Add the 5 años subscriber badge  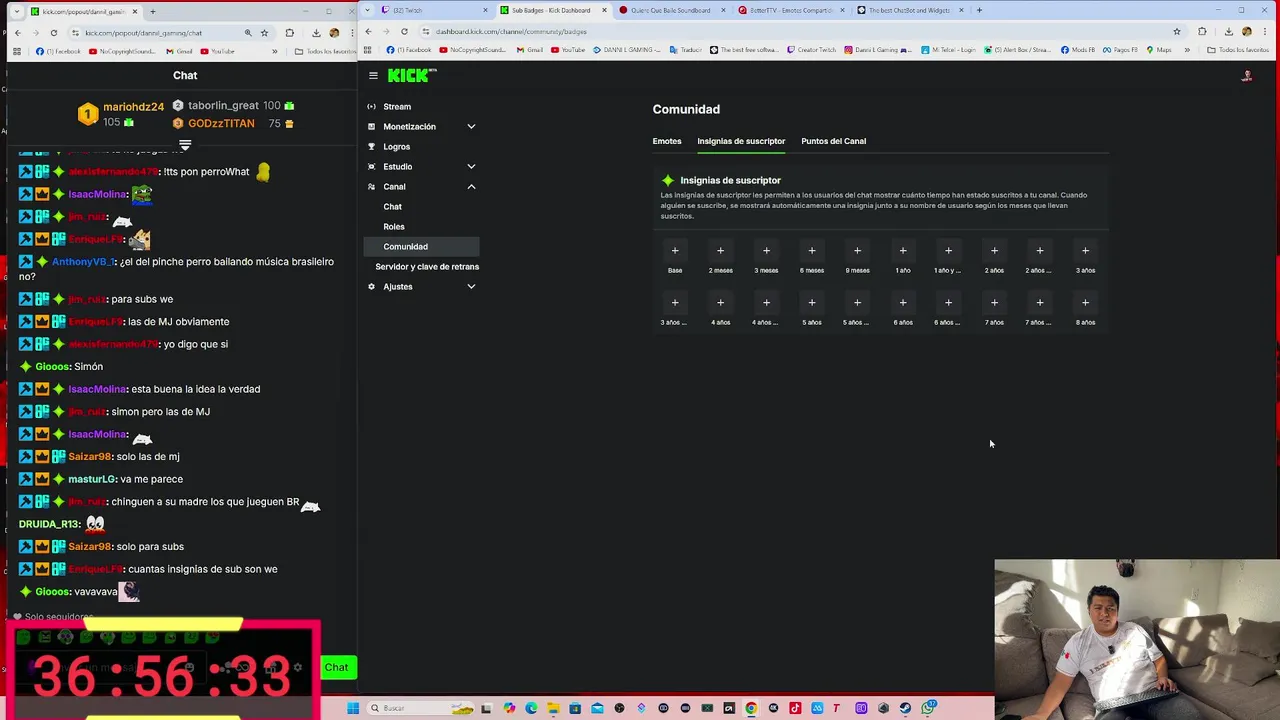point(812,303)
